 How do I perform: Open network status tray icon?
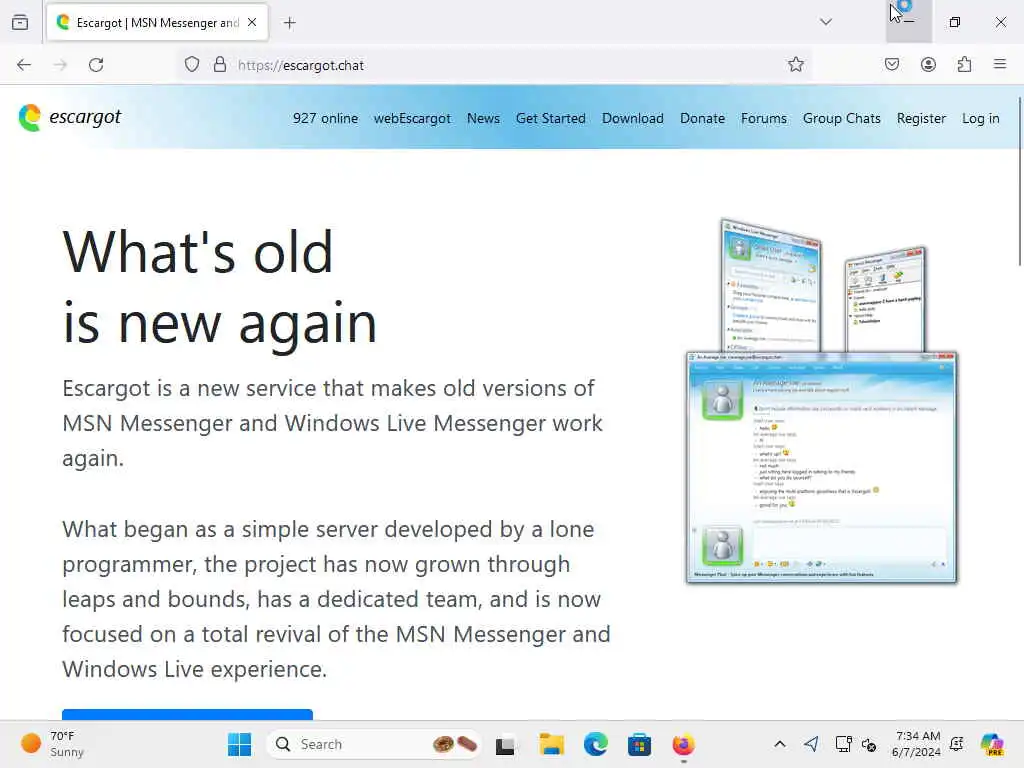tap(843, 744)
